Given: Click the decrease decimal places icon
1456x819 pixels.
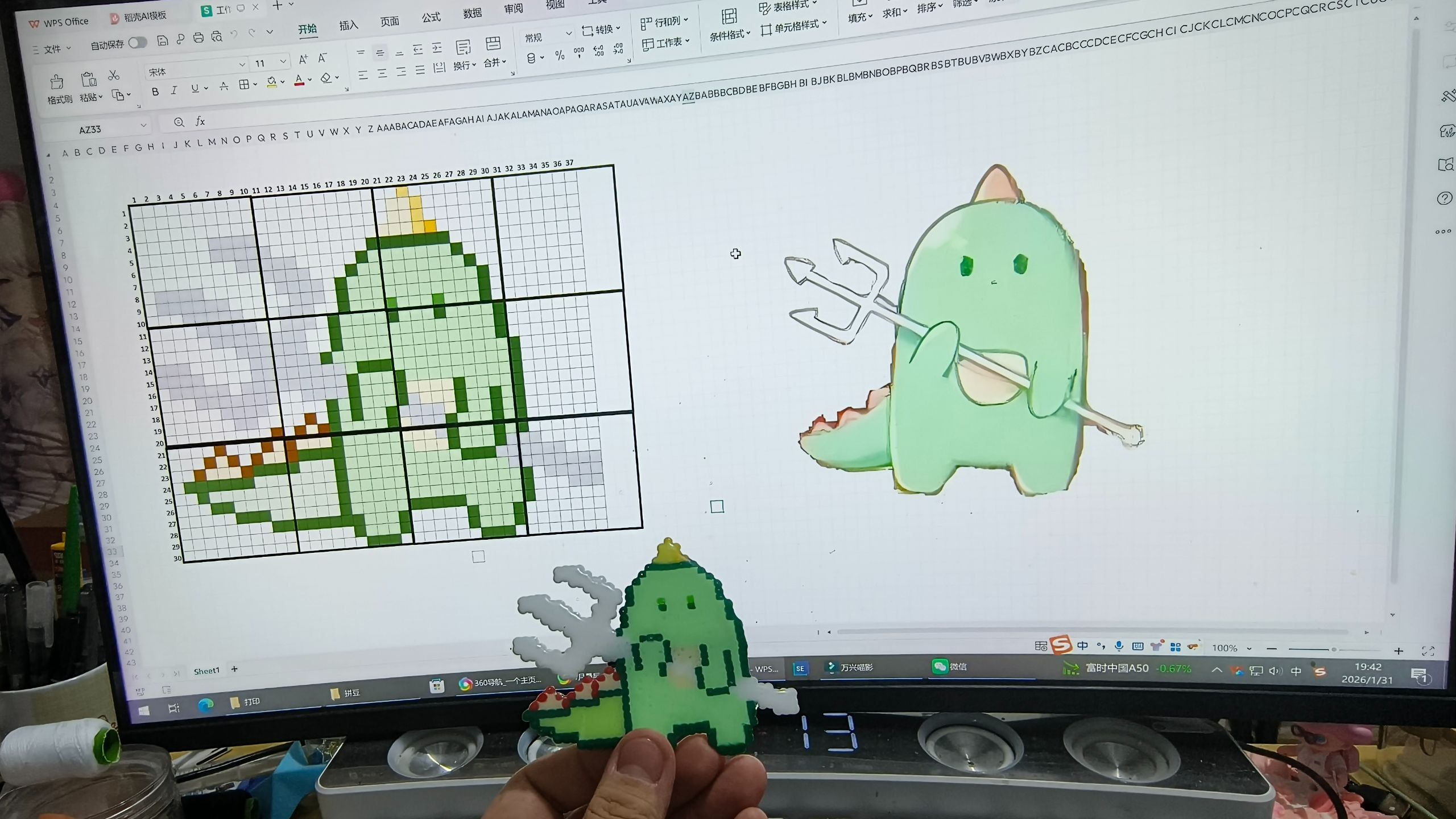Looking at the screenshot, I should click(618, 49).
